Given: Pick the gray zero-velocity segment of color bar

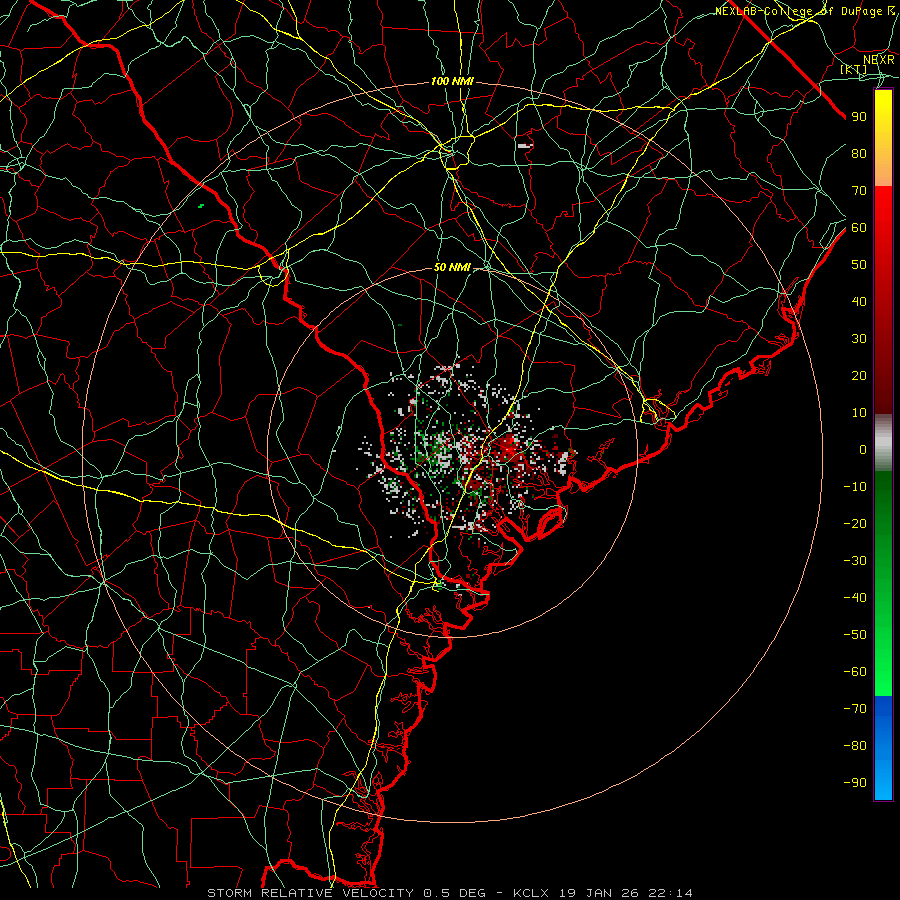Looking at the screenshot, I should 883,443.
